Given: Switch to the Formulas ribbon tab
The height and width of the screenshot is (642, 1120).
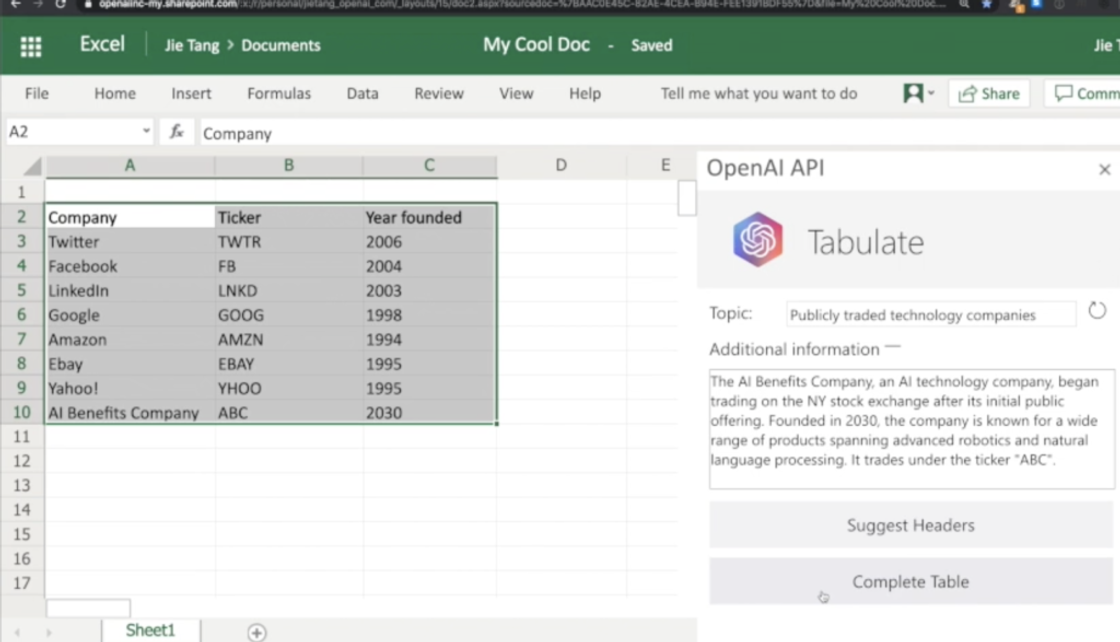Looking at the screenshot, I should click(278, 93).
